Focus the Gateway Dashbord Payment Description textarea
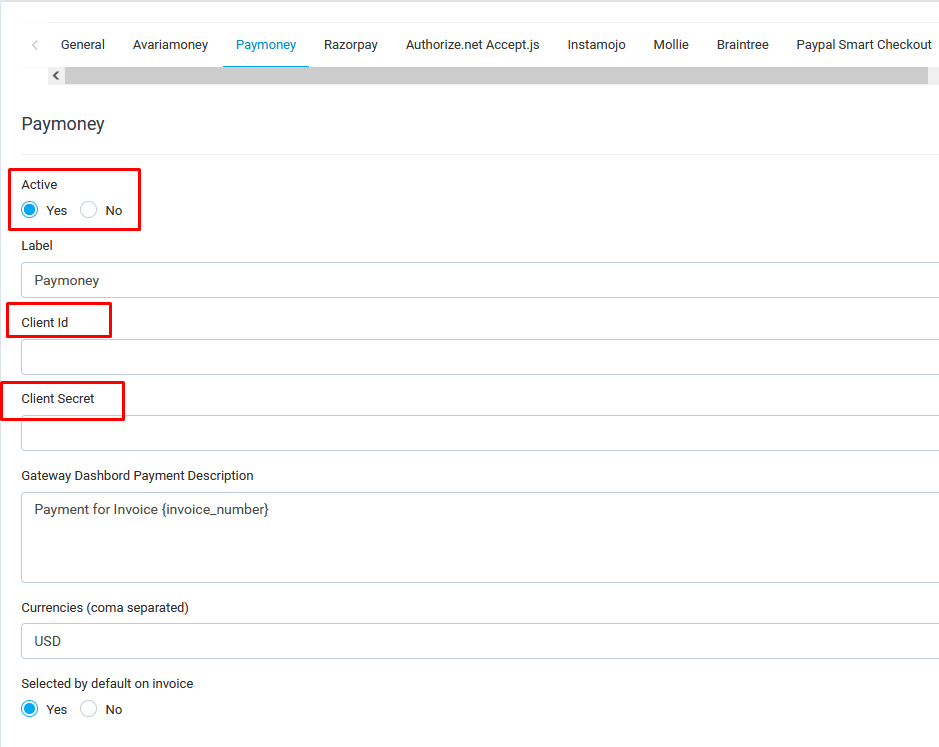This screenshot has height=747, width=939. coord(480,537)
